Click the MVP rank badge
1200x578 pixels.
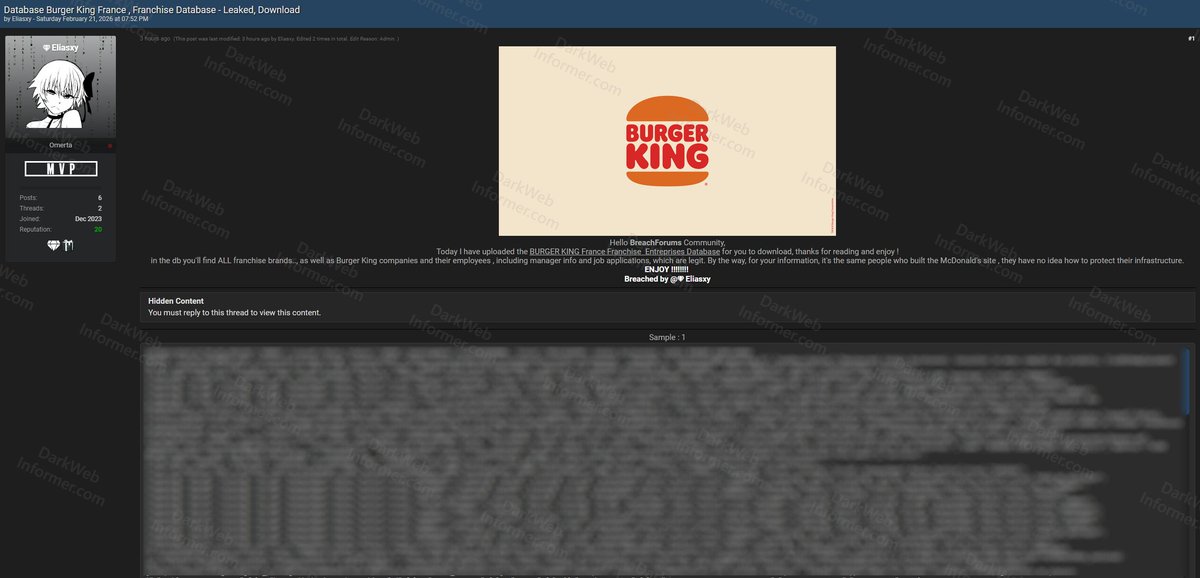pos(60,169)
